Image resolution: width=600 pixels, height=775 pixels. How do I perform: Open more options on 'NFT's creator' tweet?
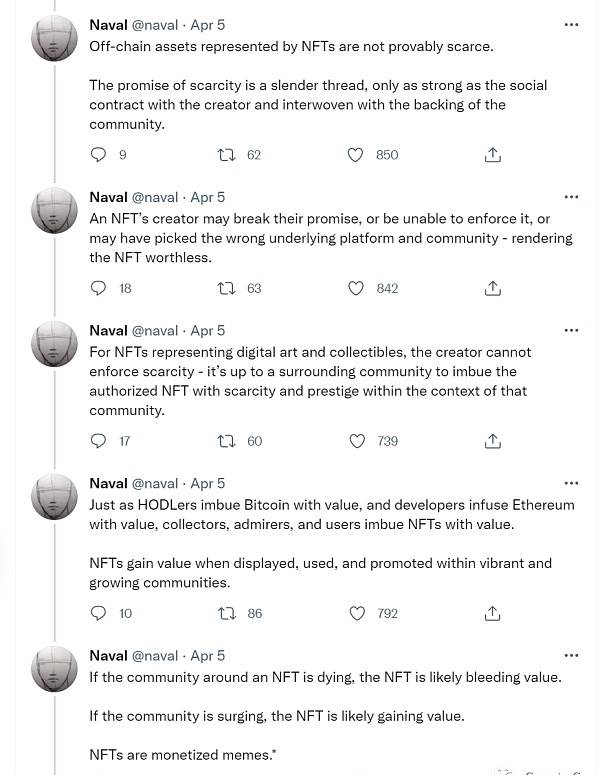click(571, 197)
